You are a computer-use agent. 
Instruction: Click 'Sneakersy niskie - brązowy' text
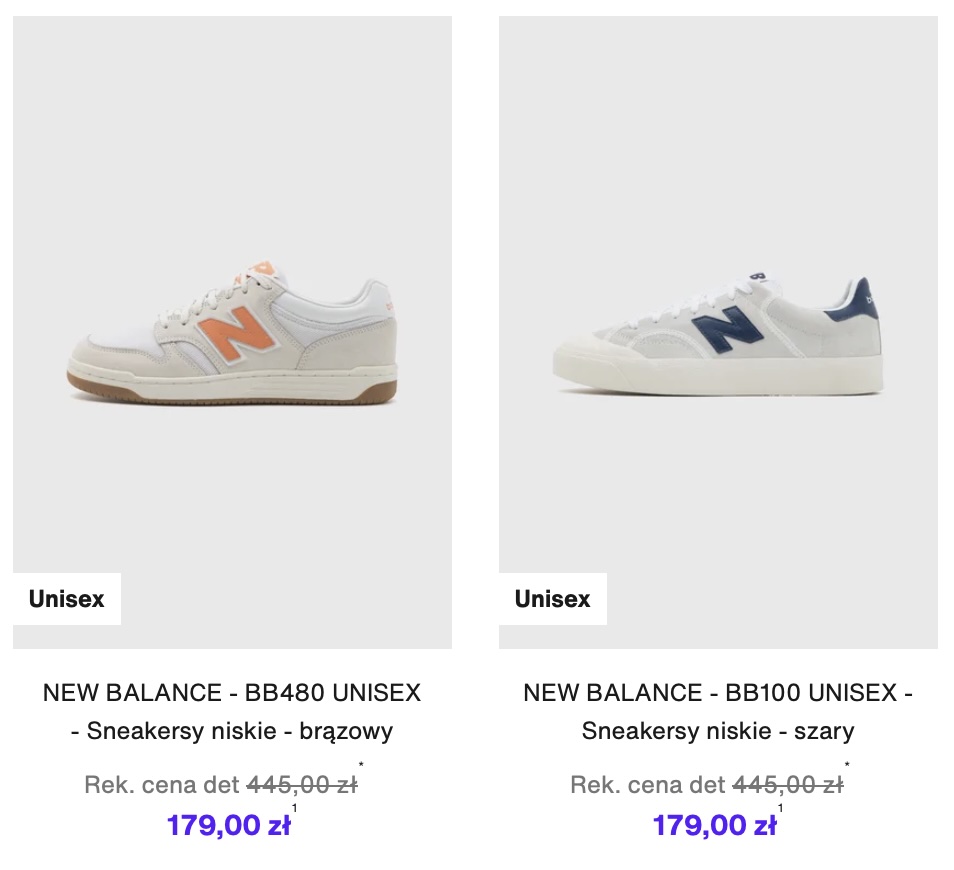(240, 731)
